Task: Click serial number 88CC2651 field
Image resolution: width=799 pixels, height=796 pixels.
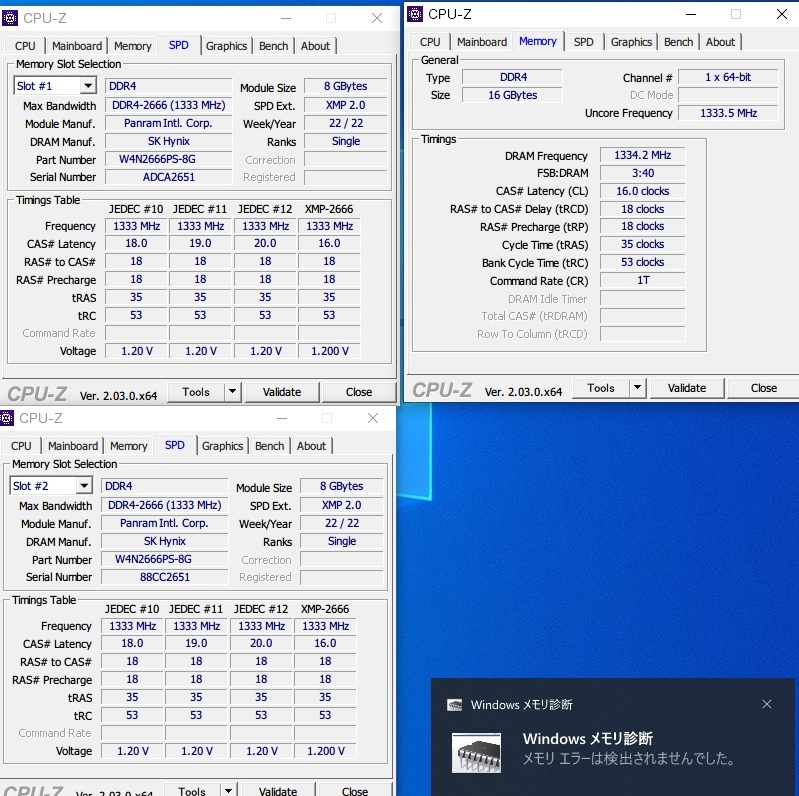Action: pyautogui.click(x=165, y=577)
